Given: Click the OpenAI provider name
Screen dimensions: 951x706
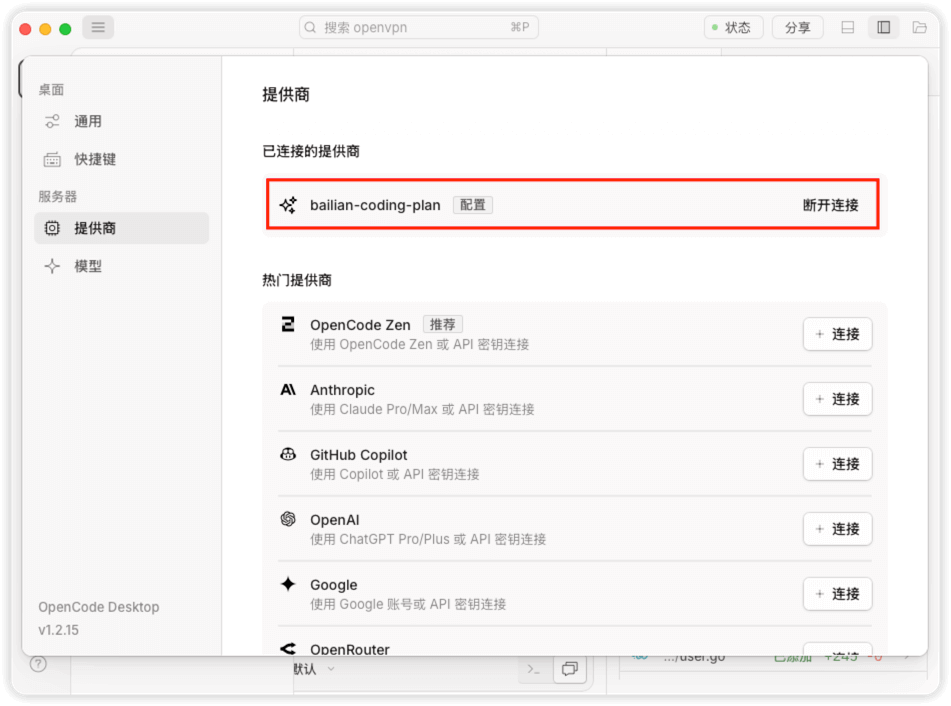Looking at the screenshot, I should [x=335, y=520].
